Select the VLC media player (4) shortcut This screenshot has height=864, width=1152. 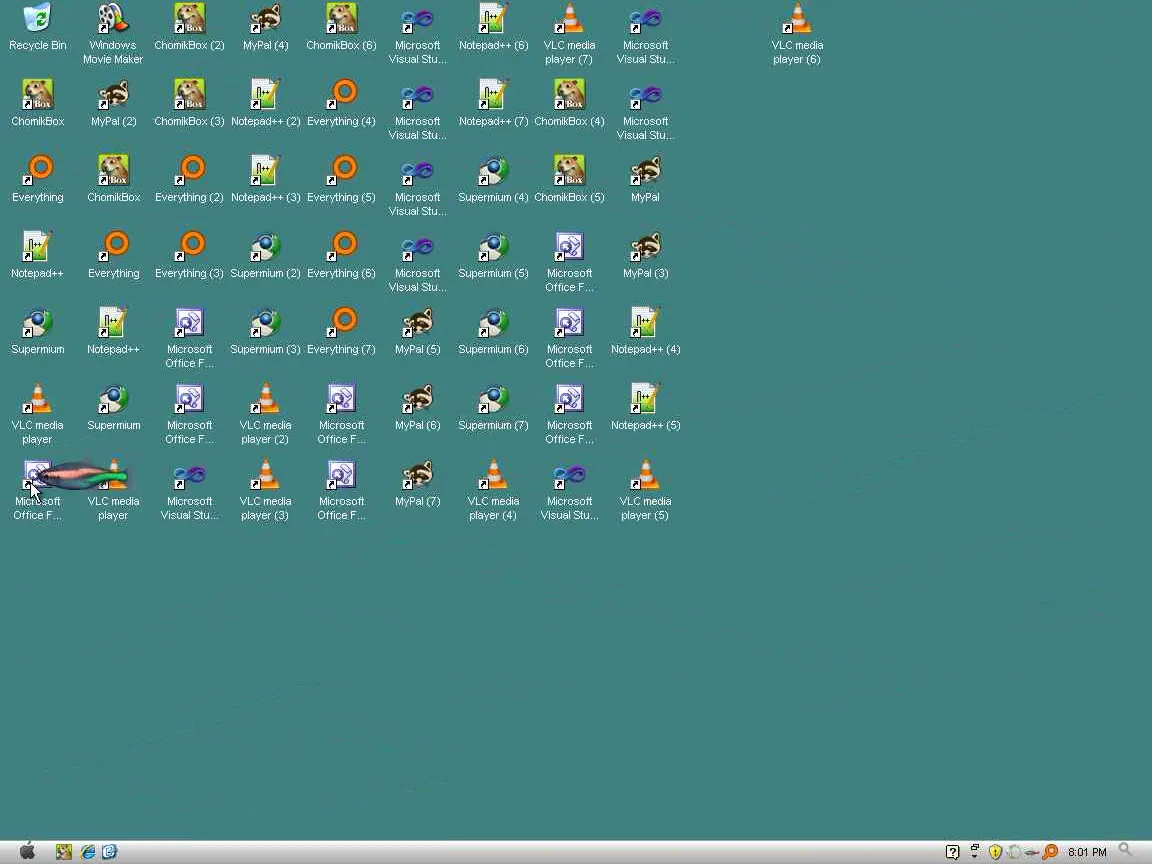coord(493,490)
